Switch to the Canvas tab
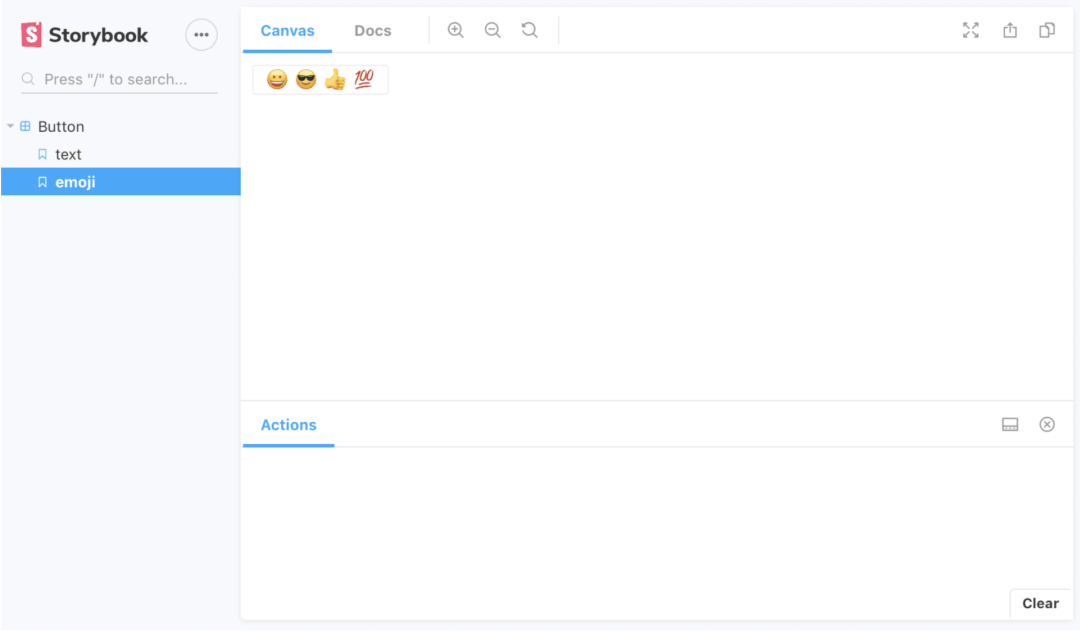This screenshot has height=635, width=1080. 287,31
